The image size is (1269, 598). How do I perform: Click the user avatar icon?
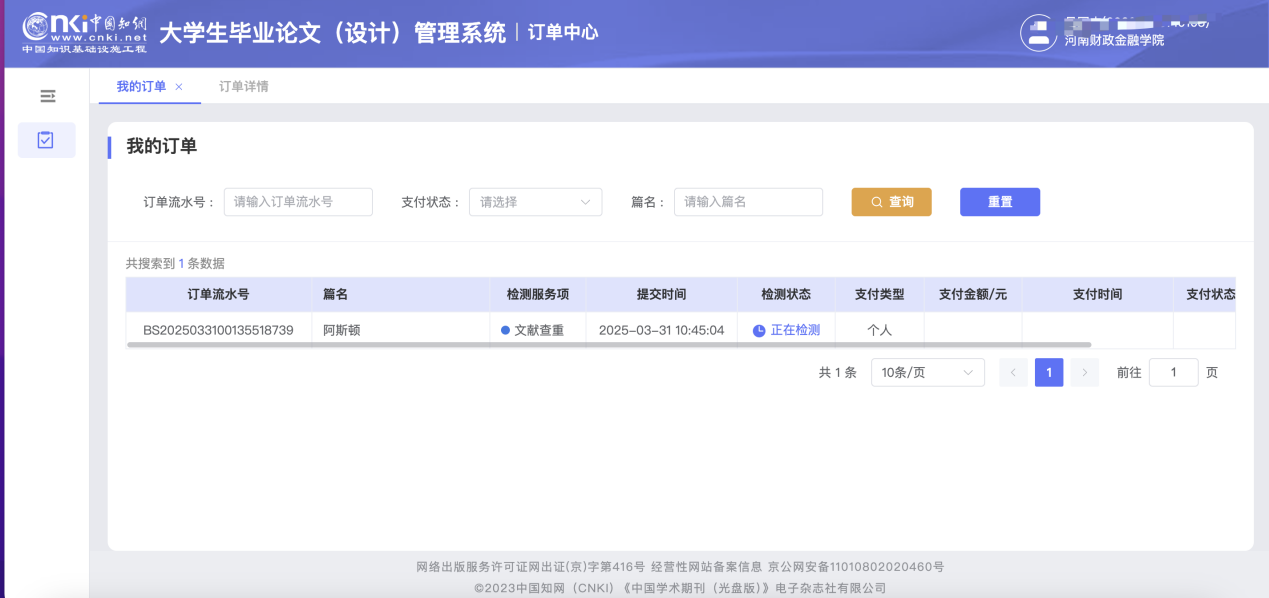click(x=1038, y=33)
